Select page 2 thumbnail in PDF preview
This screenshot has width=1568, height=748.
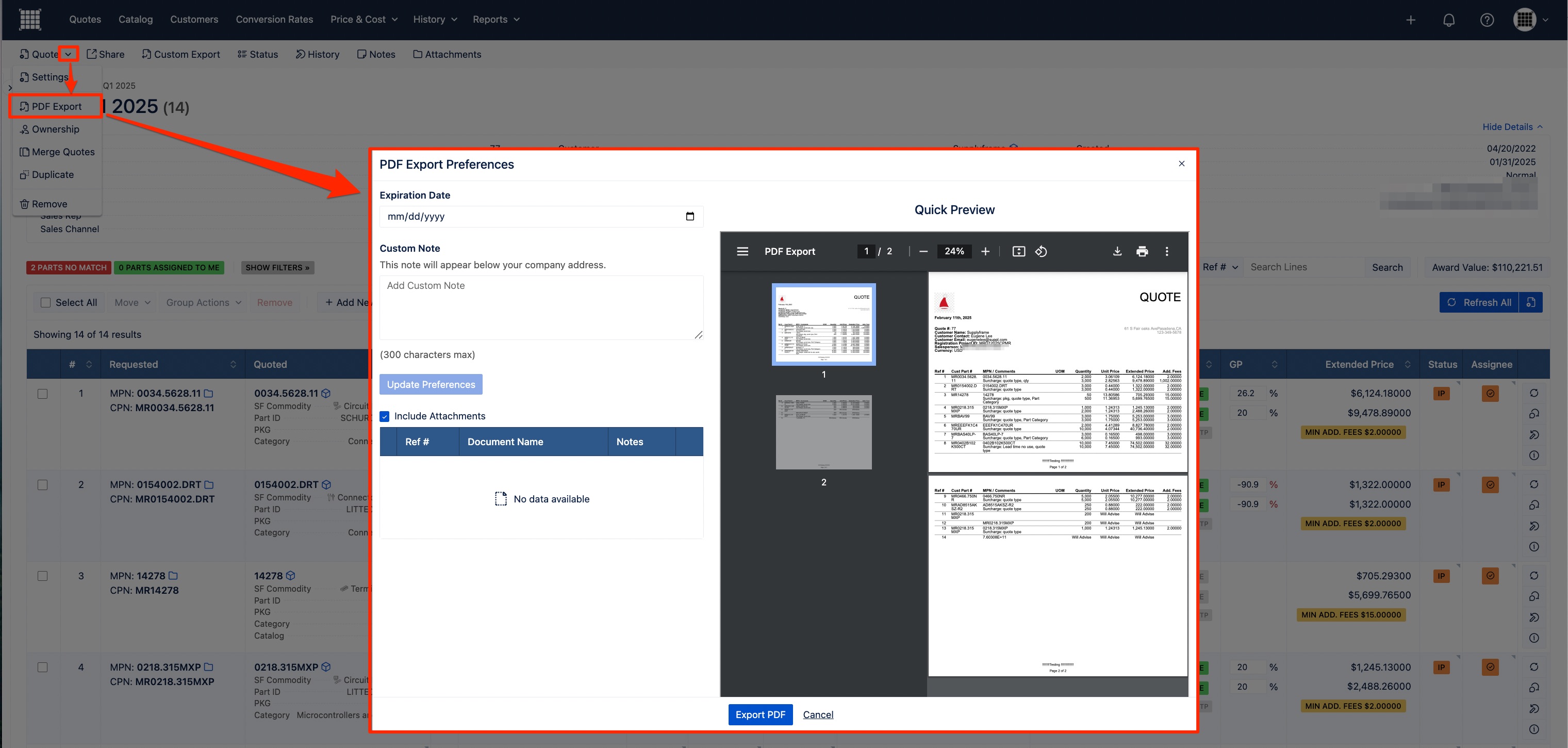tap(823, 432)
